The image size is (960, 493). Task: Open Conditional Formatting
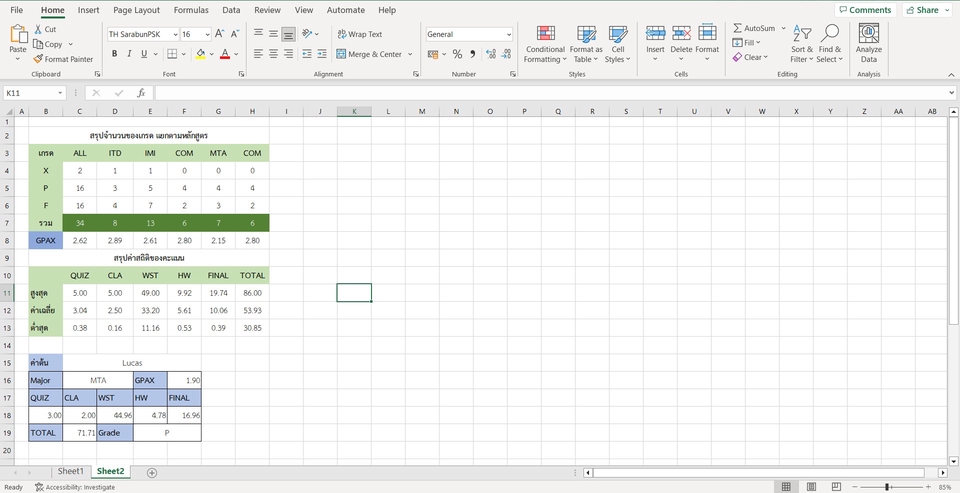click(545, 44)
